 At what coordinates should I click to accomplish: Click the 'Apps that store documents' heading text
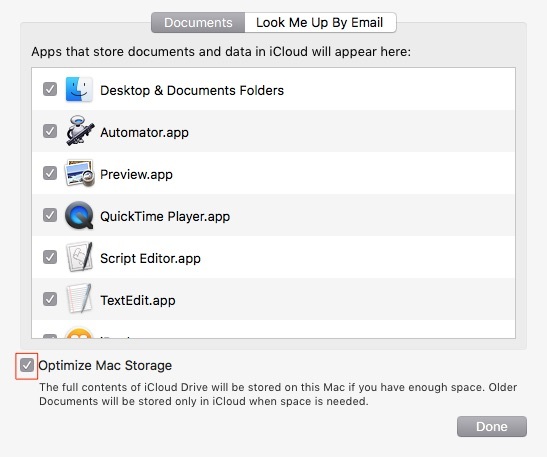tap(221, 52)
